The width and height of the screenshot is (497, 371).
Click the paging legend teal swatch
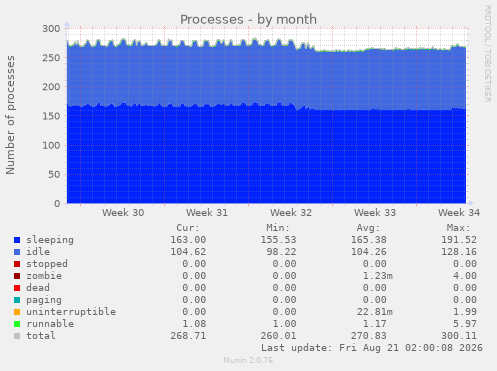(17, 300)
